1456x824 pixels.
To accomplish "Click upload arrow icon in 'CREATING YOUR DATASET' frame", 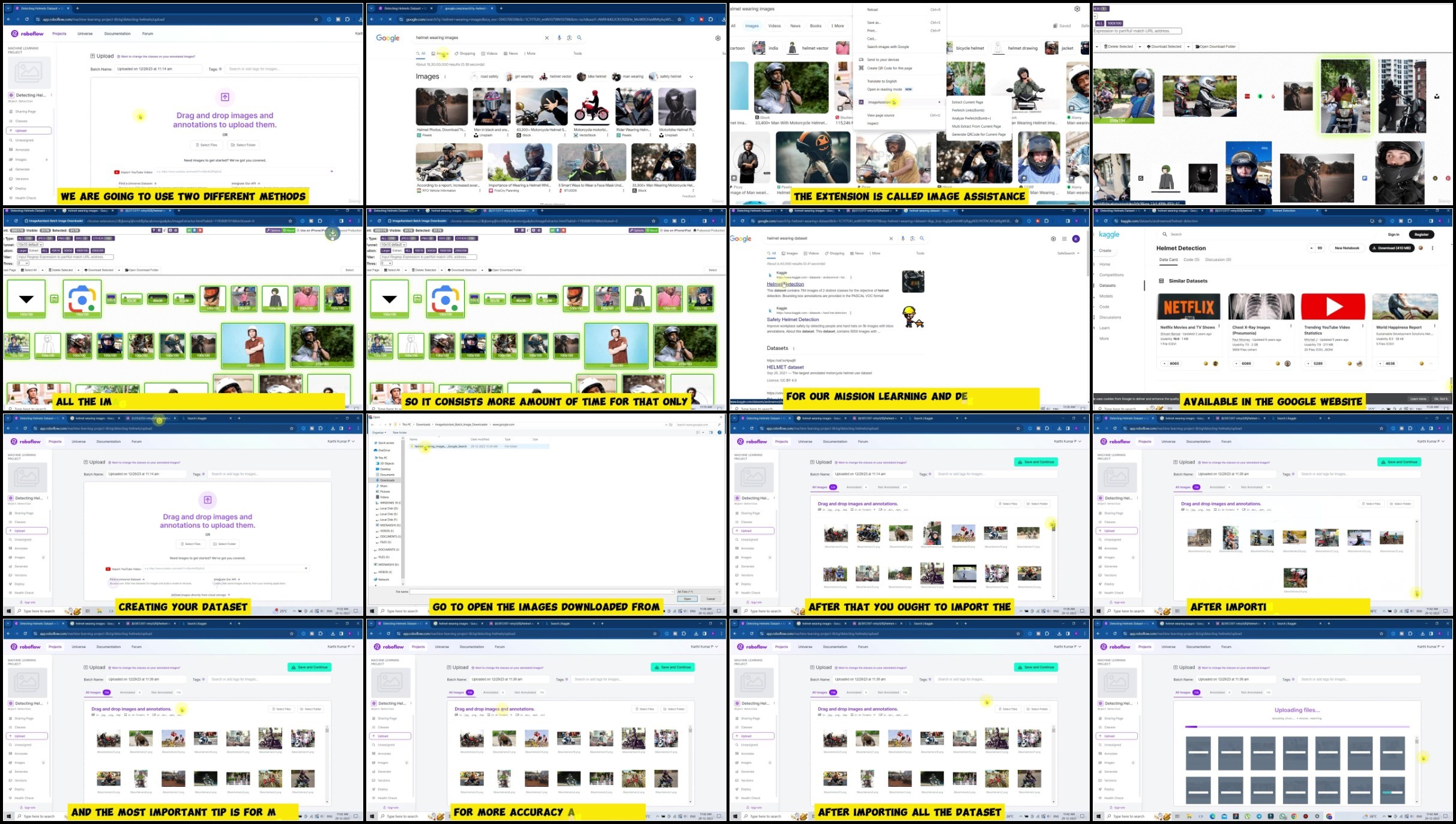I will 207,500.
